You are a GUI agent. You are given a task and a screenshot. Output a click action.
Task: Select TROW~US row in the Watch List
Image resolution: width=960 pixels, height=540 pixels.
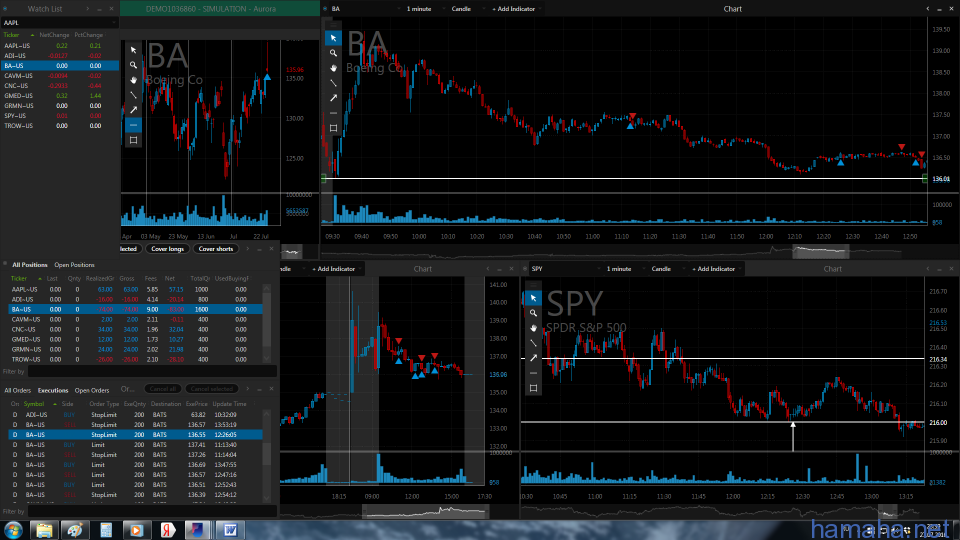tap(59, 126)
